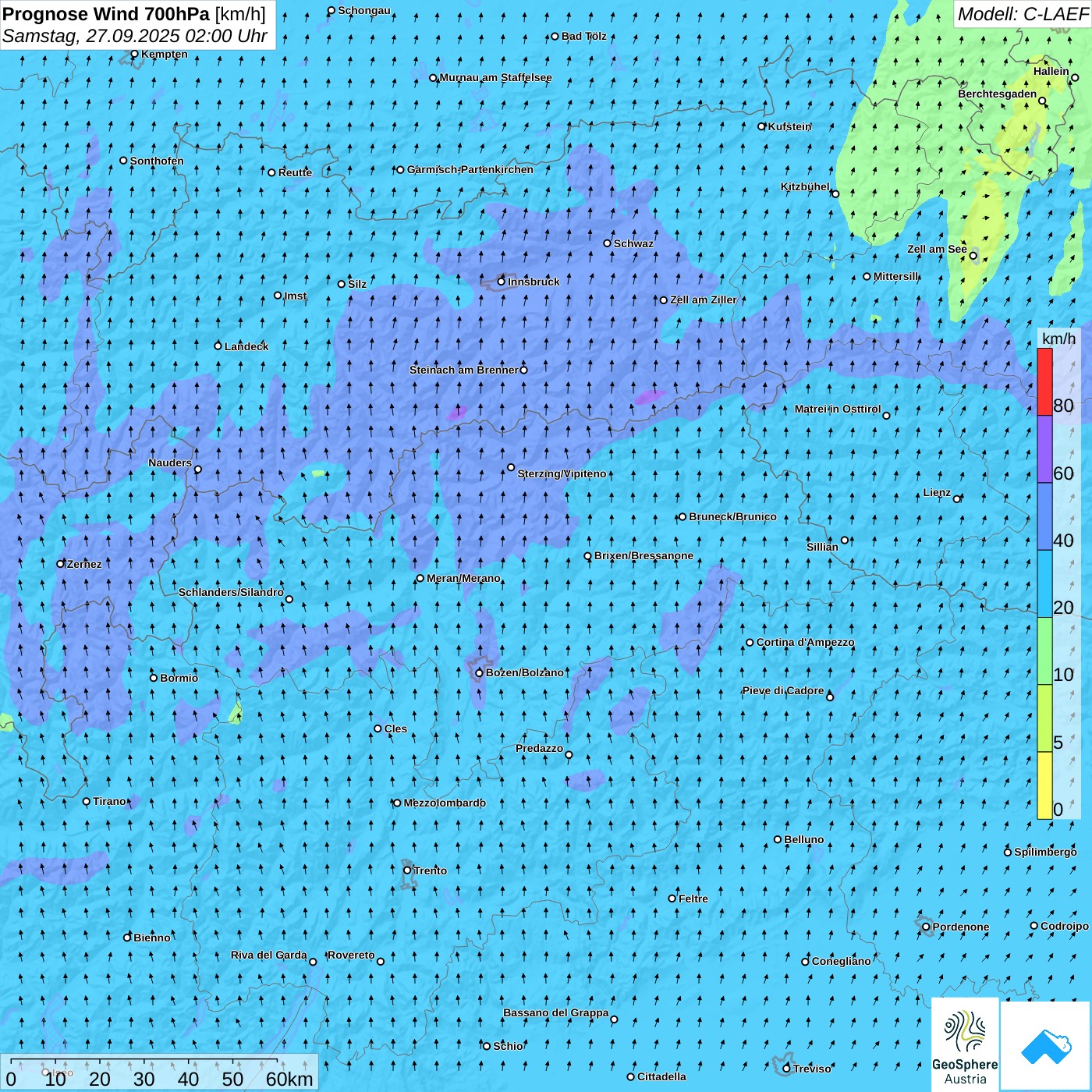Click the 'Bormio' label

point(179,678)
